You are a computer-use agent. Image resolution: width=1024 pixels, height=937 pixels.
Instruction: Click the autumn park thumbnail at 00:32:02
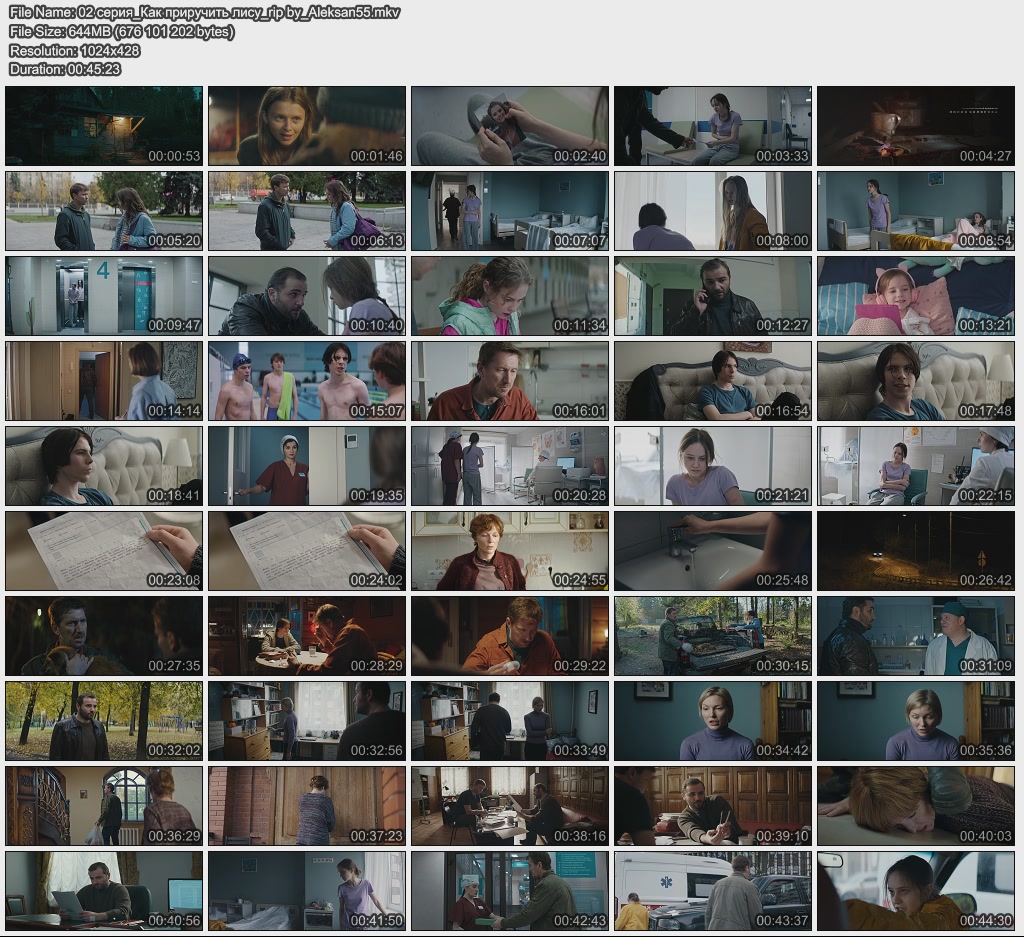(x=104, y=721)
